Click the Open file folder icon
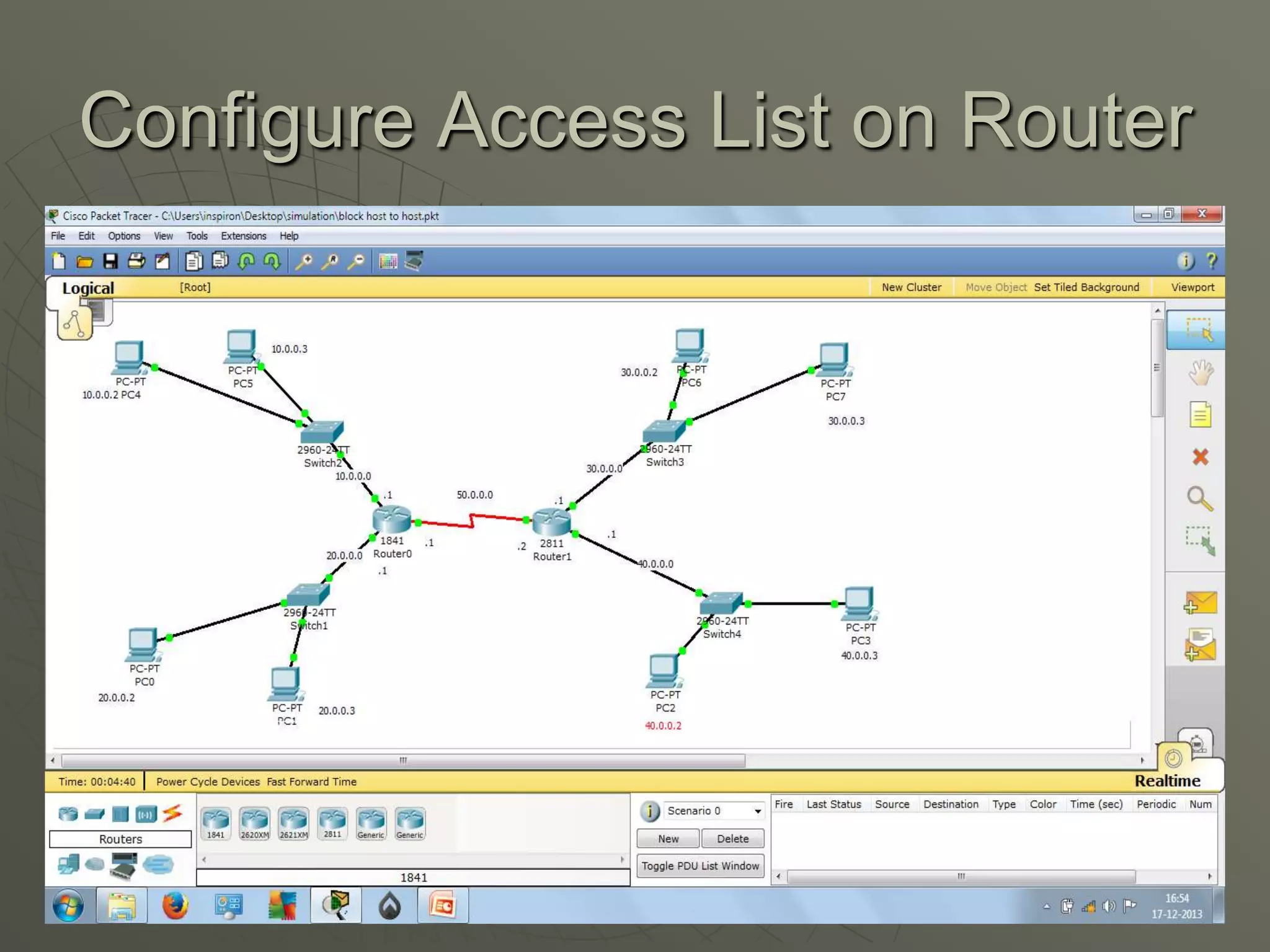Image resolution: width=1270 pixels, height=952 pixels. tap(85, 262)
